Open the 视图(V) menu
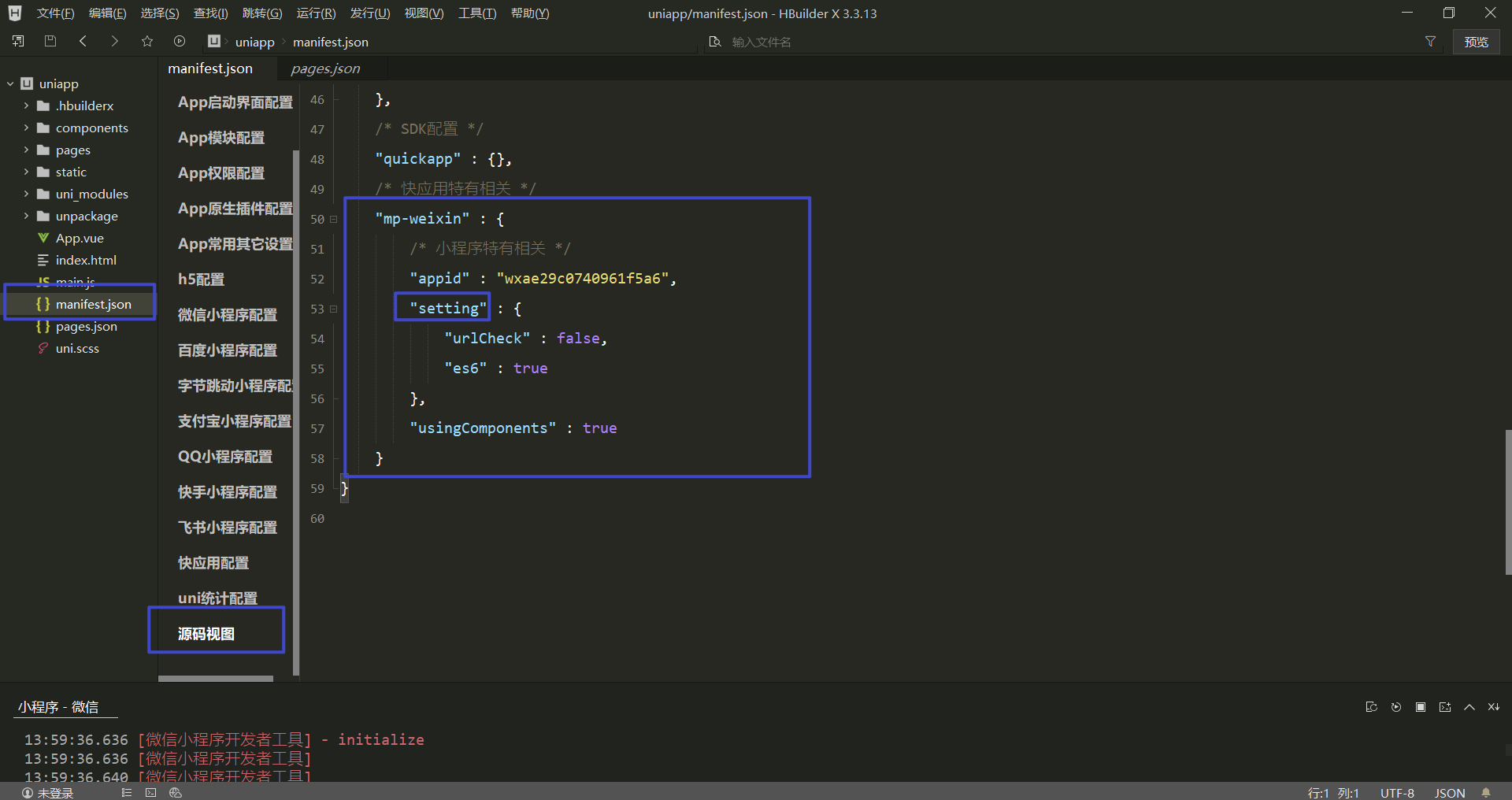This screenshot has width=1512, height=800. pos(424,13)
